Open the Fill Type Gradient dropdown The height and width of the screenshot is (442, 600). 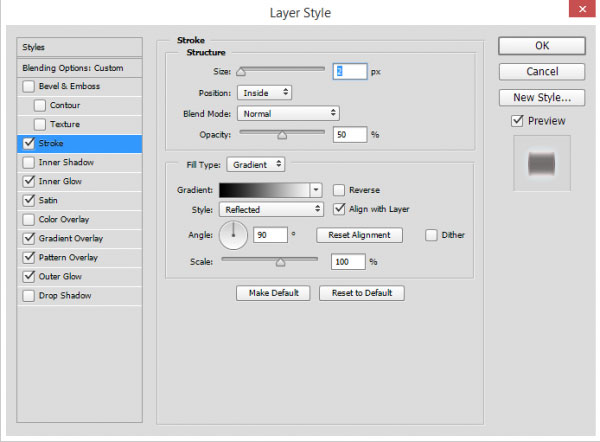[256, 164]
